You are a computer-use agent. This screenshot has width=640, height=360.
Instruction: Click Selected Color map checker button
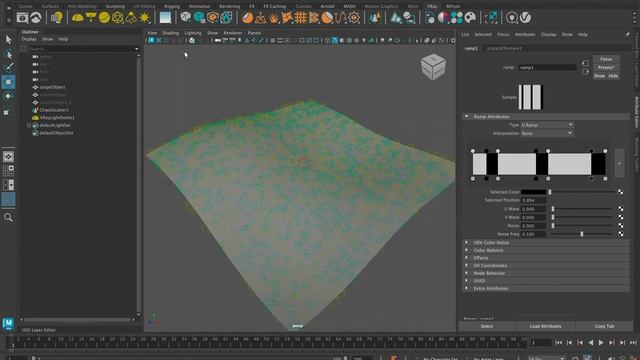point(620,192)
